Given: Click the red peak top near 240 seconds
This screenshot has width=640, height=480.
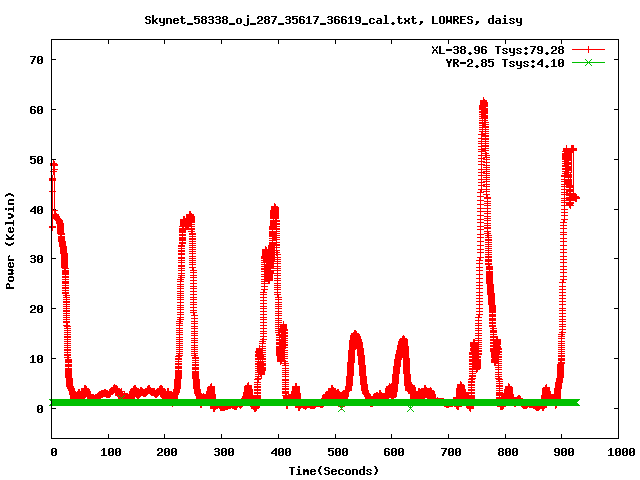Looking at the screenshot, I should tap(188, 218).
